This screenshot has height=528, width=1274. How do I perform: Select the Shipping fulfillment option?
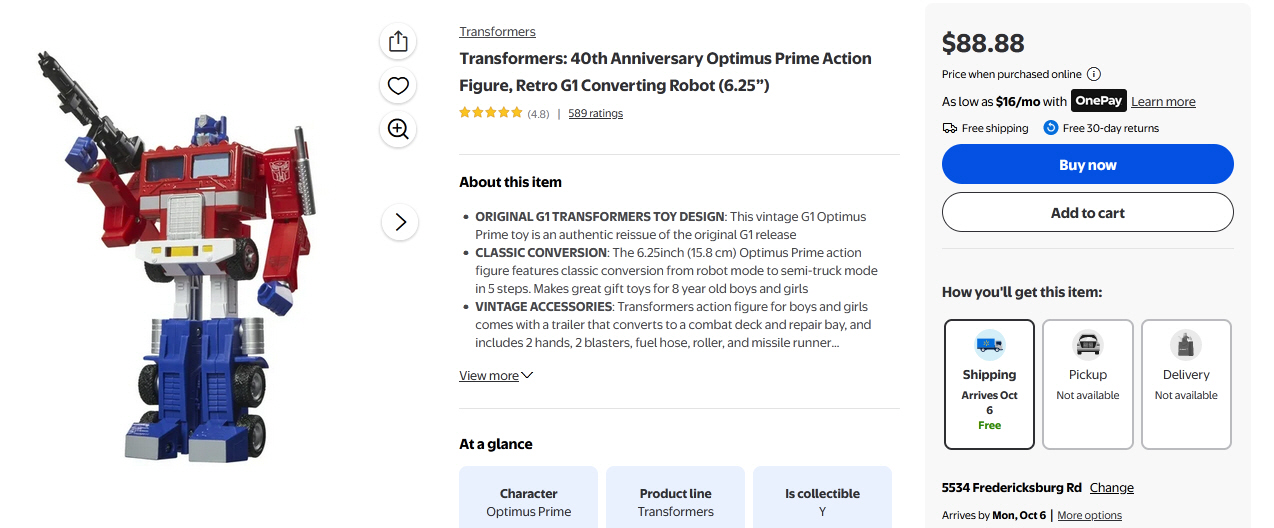click(989, 385)
